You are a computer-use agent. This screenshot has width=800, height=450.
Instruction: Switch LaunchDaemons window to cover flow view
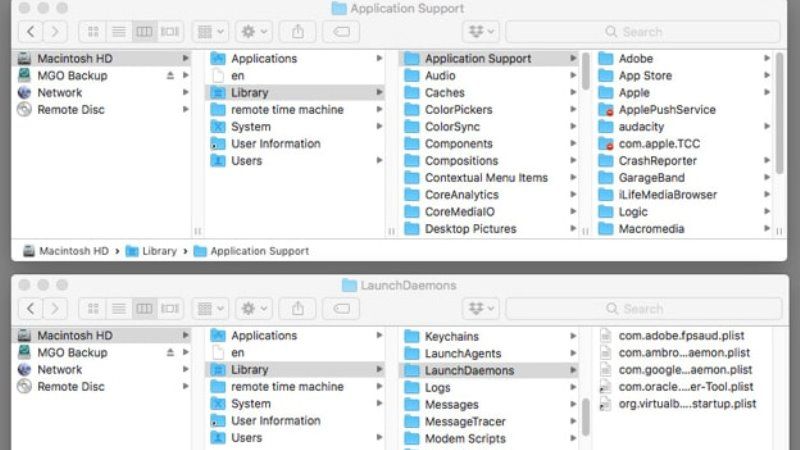170,309
